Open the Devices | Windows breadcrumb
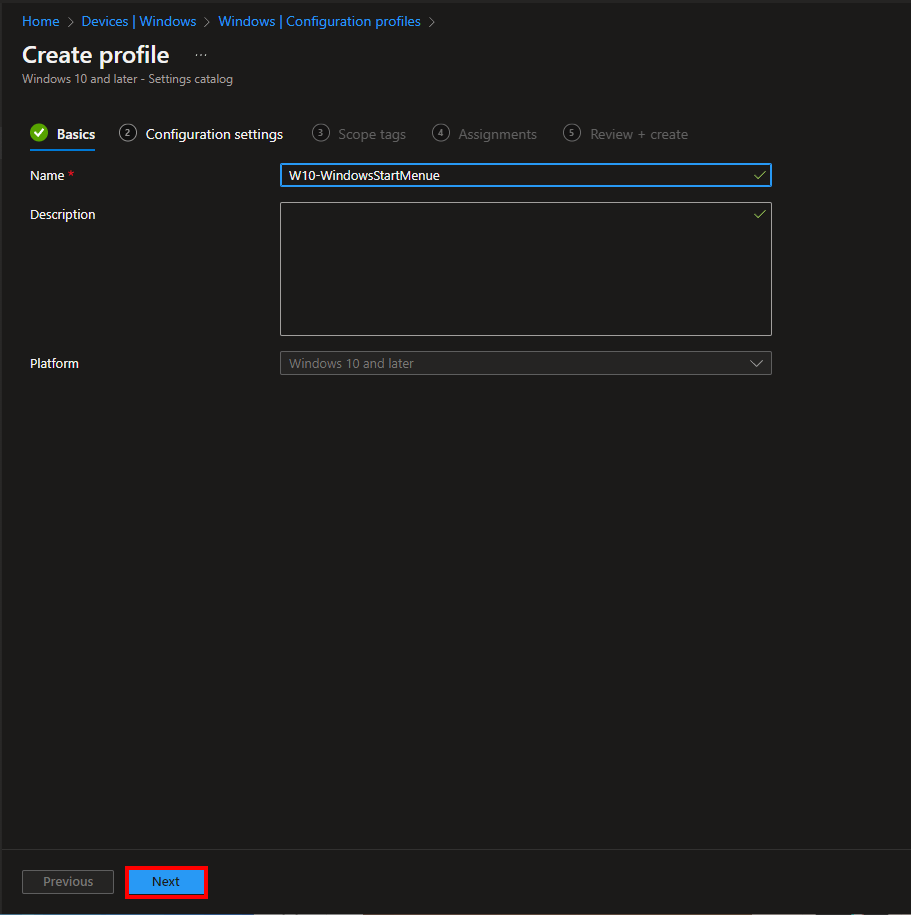Image resolution: width=911 pixels, height=915 pixels. pos(139,21)
